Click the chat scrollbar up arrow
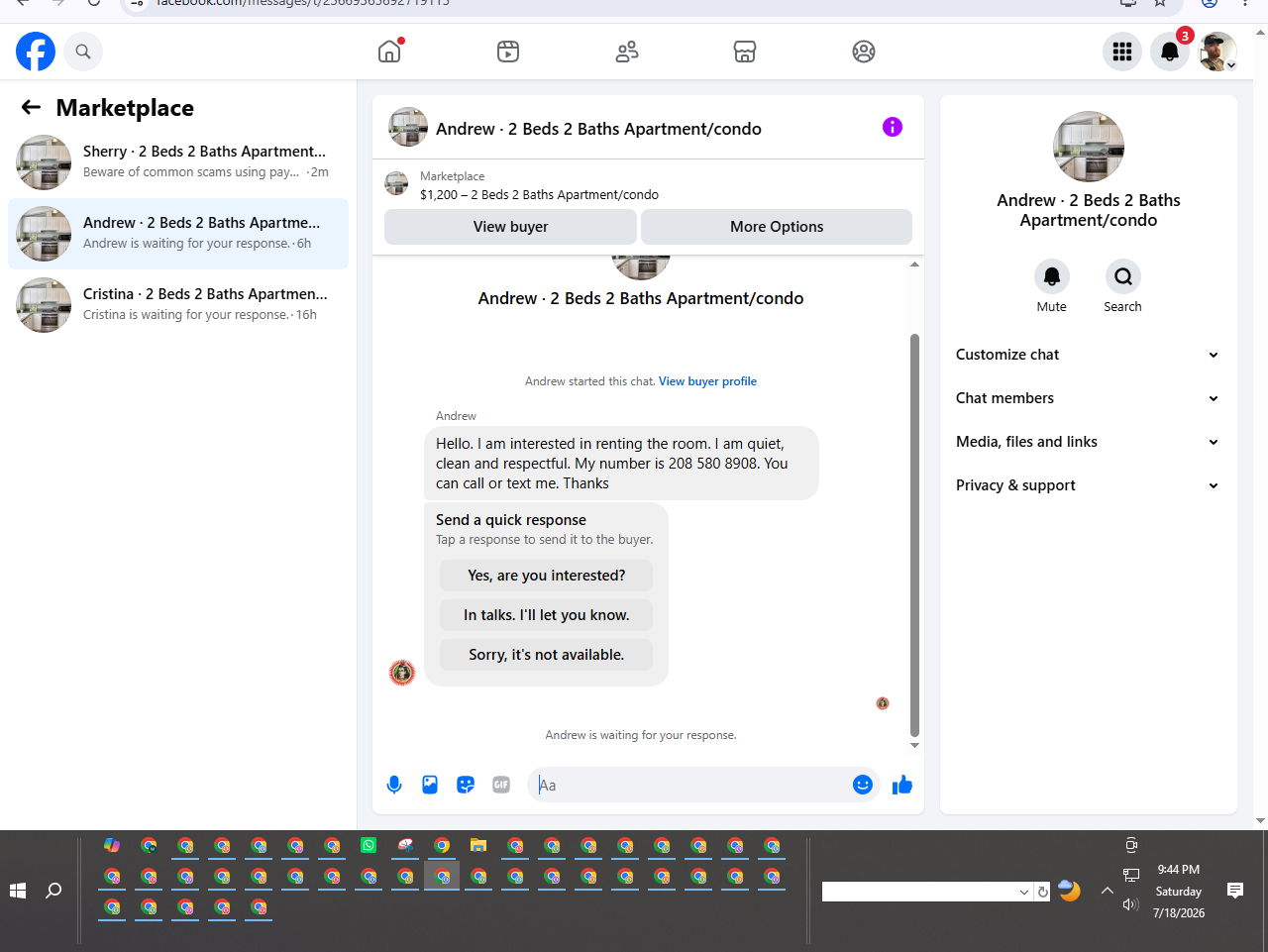Viewport: 1268px width, 952px height. [x=914, y=264]
